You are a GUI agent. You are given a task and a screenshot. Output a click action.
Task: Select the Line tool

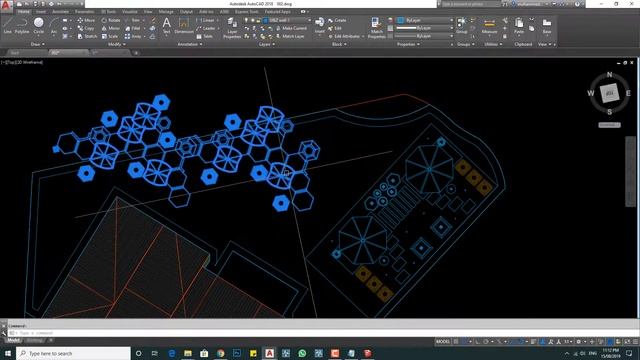pyautogui.click(x=8, y=26)
